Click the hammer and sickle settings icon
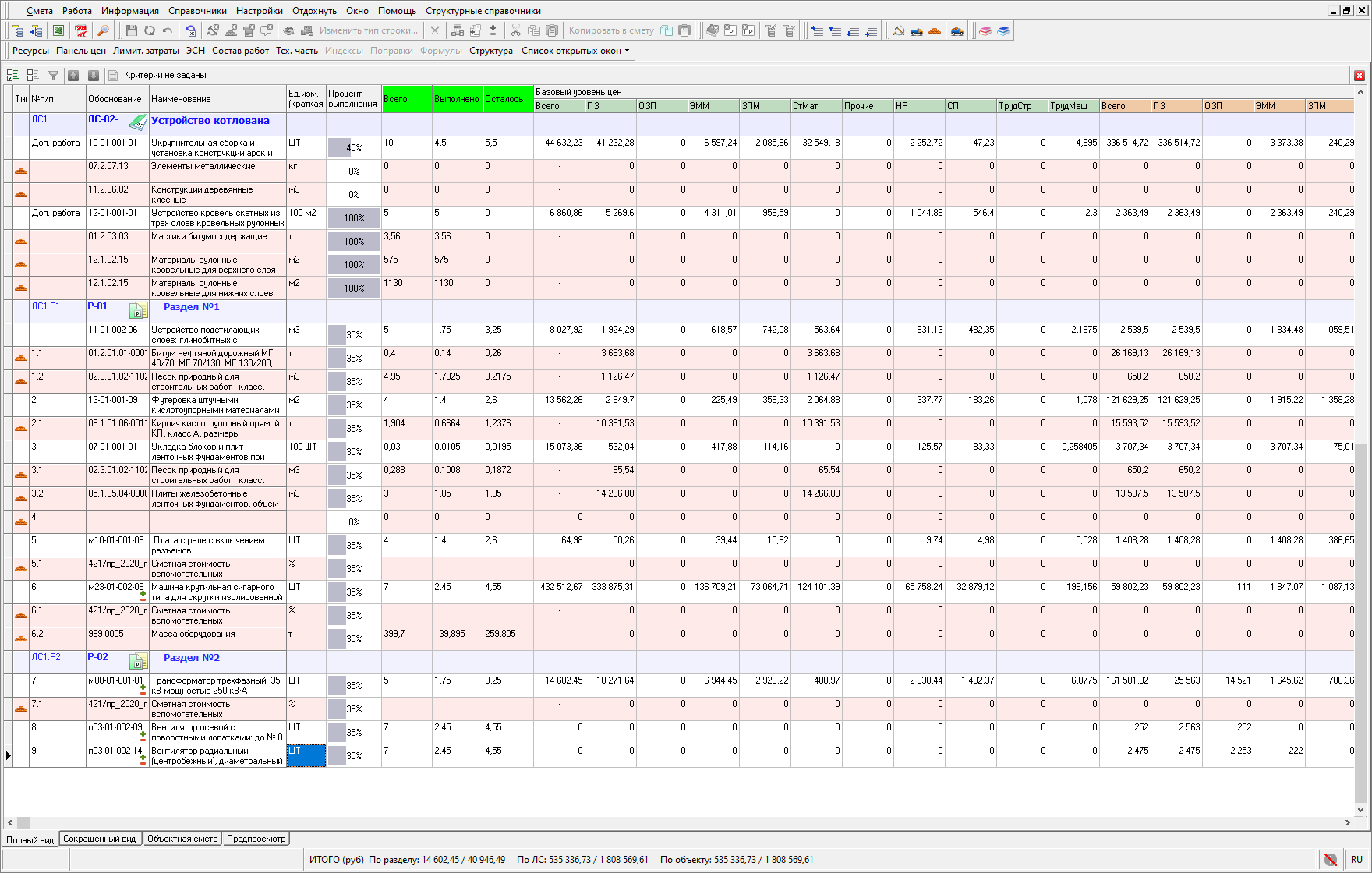 (213, 30)
